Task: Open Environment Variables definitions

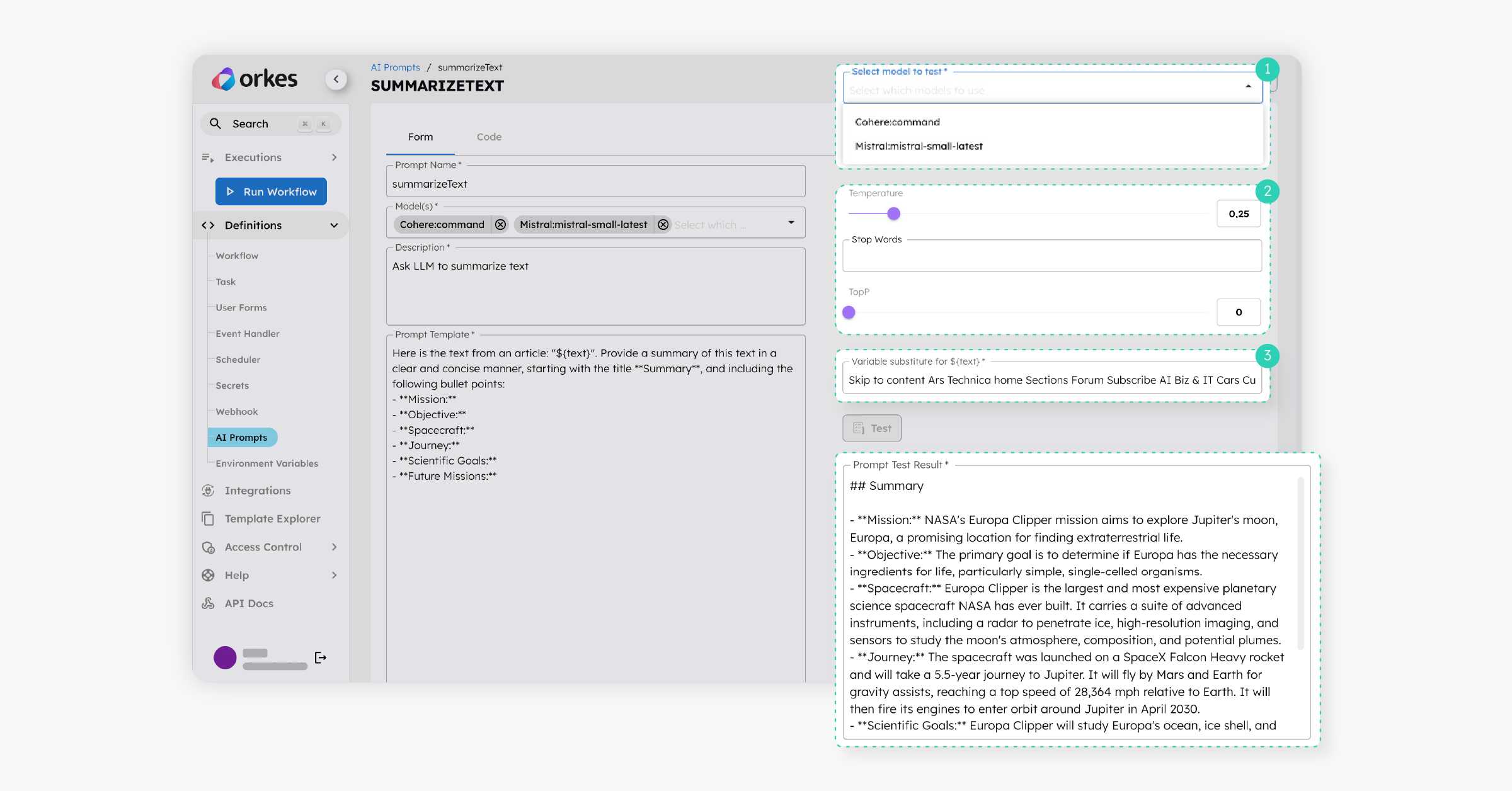Action: (267, 464)
